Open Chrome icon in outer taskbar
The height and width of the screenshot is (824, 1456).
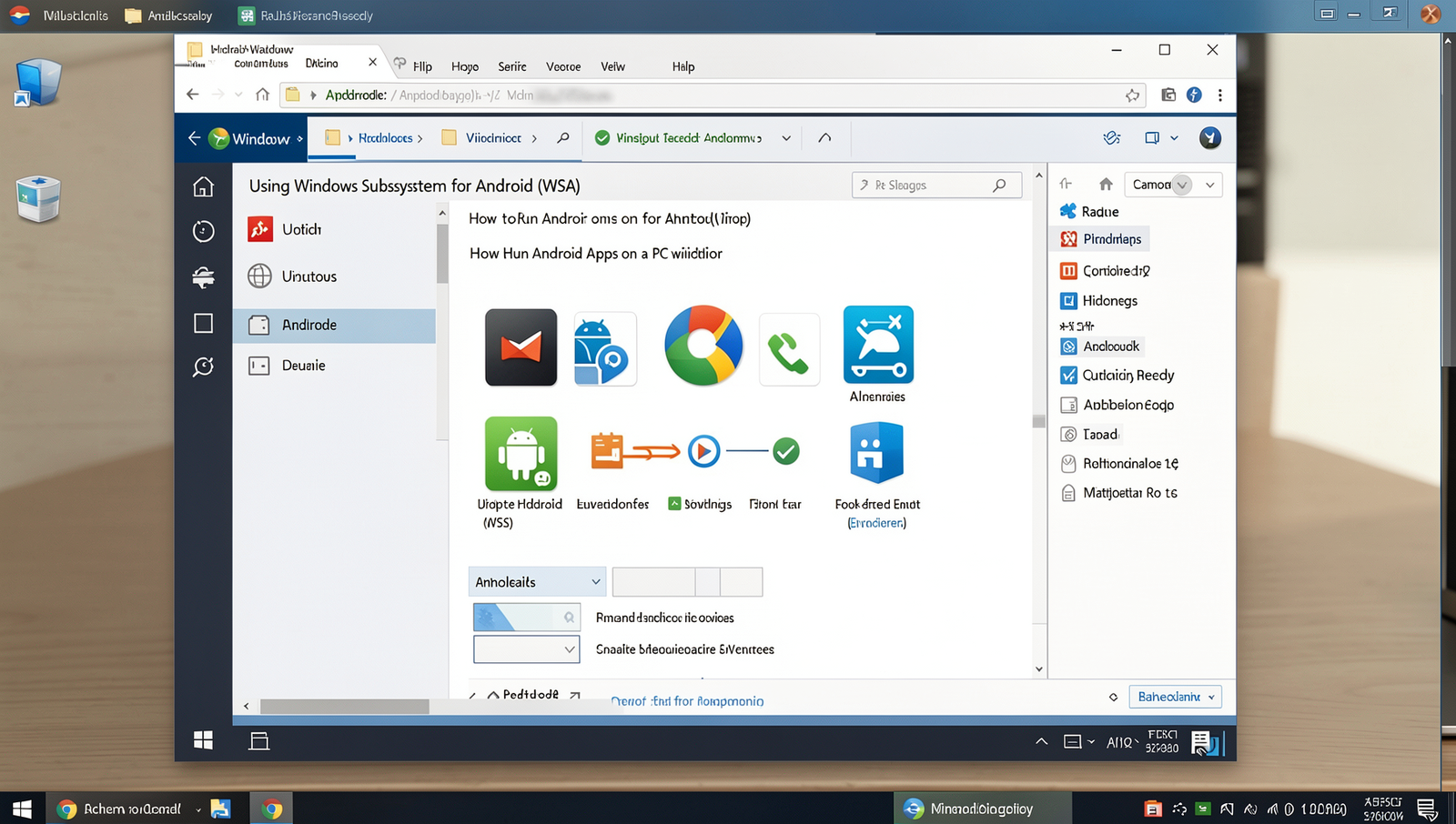point(271,809)
